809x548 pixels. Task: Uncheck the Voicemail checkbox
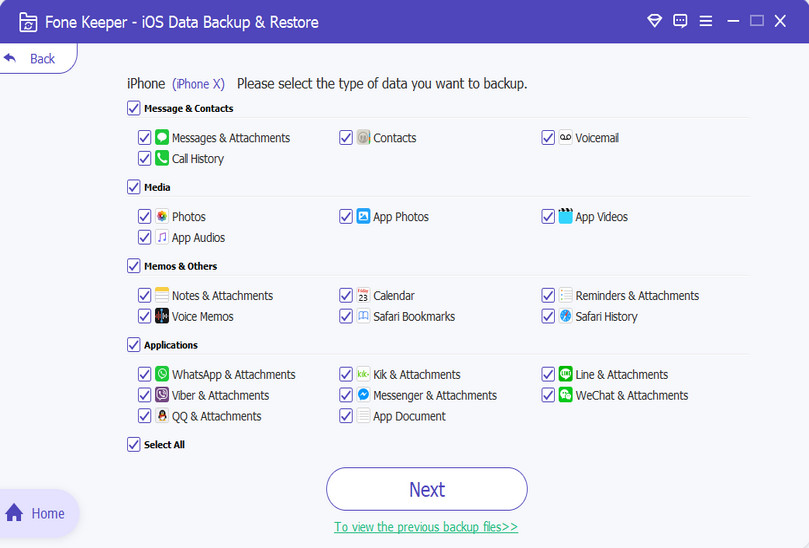(x=548, y=138)
